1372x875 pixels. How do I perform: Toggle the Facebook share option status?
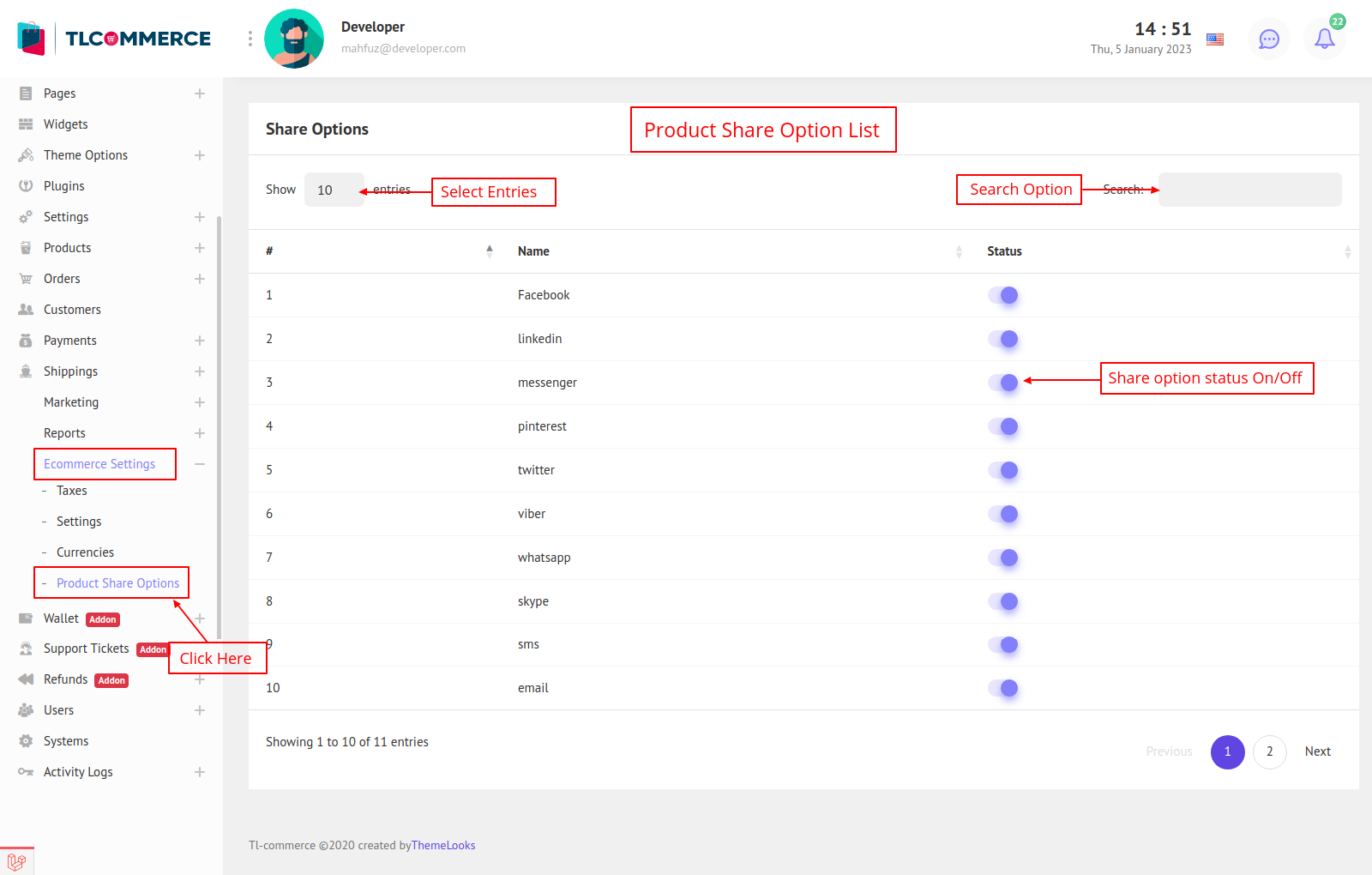coord(1002,295)
